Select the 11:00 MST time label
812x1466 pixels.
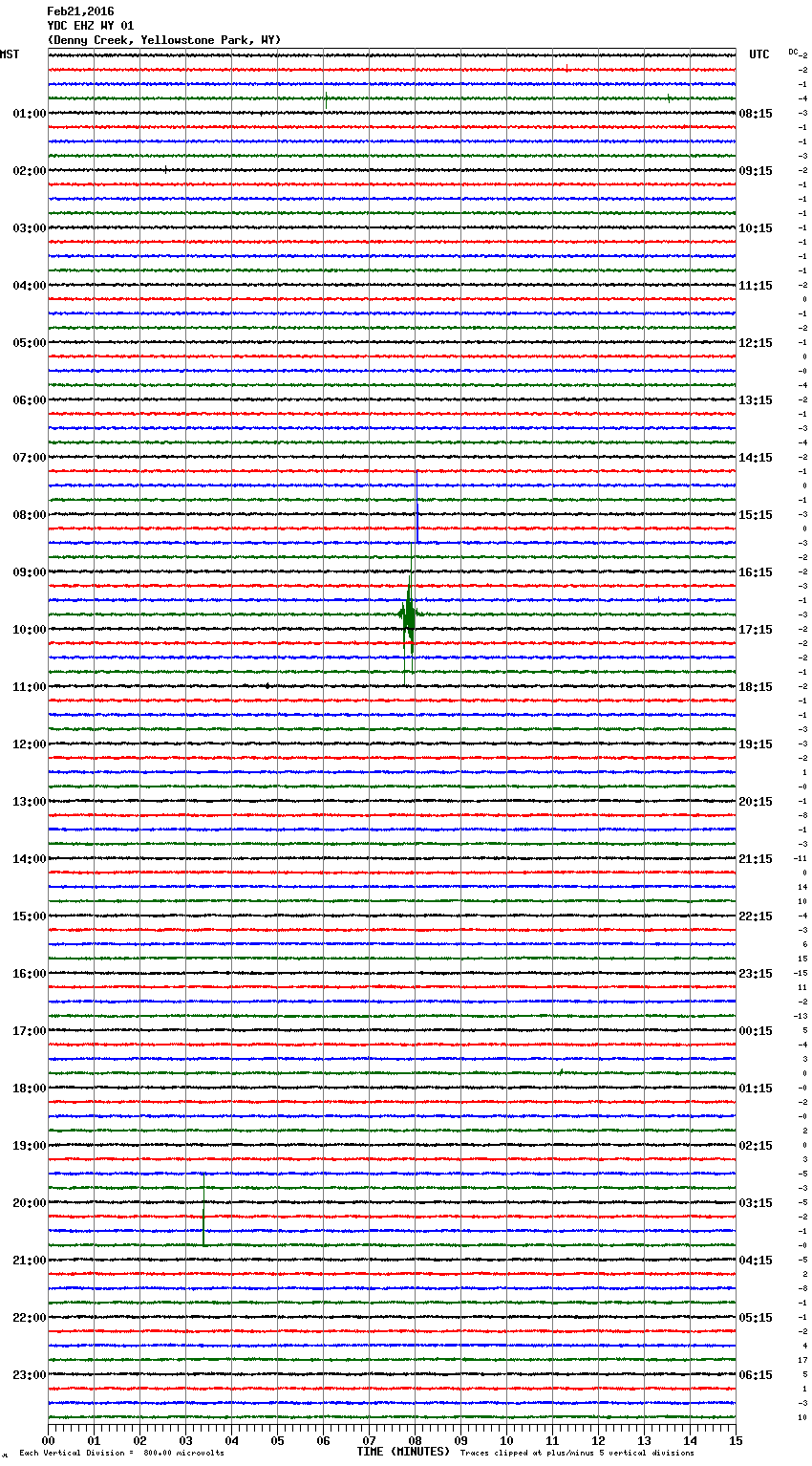[30, 687]
